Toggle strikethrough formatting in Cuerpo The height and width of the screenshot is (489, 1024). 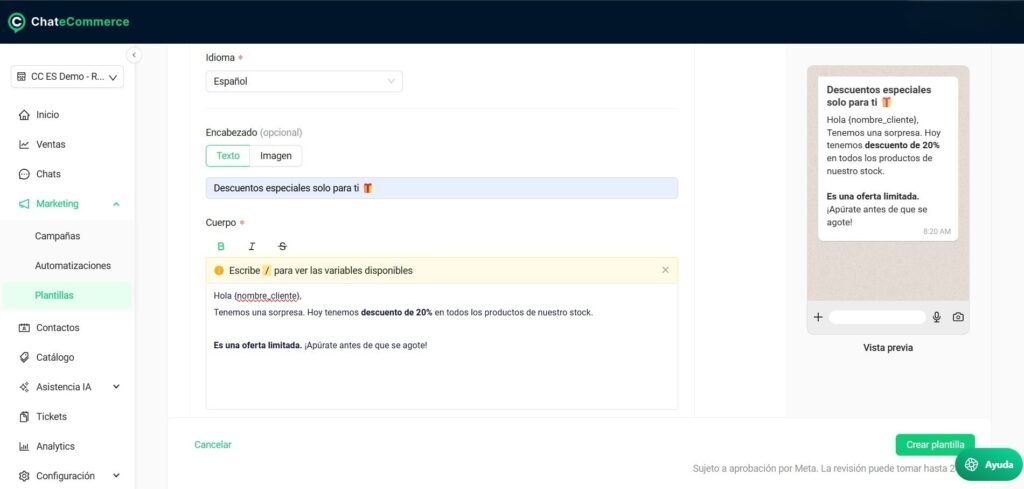coord(282,246)
